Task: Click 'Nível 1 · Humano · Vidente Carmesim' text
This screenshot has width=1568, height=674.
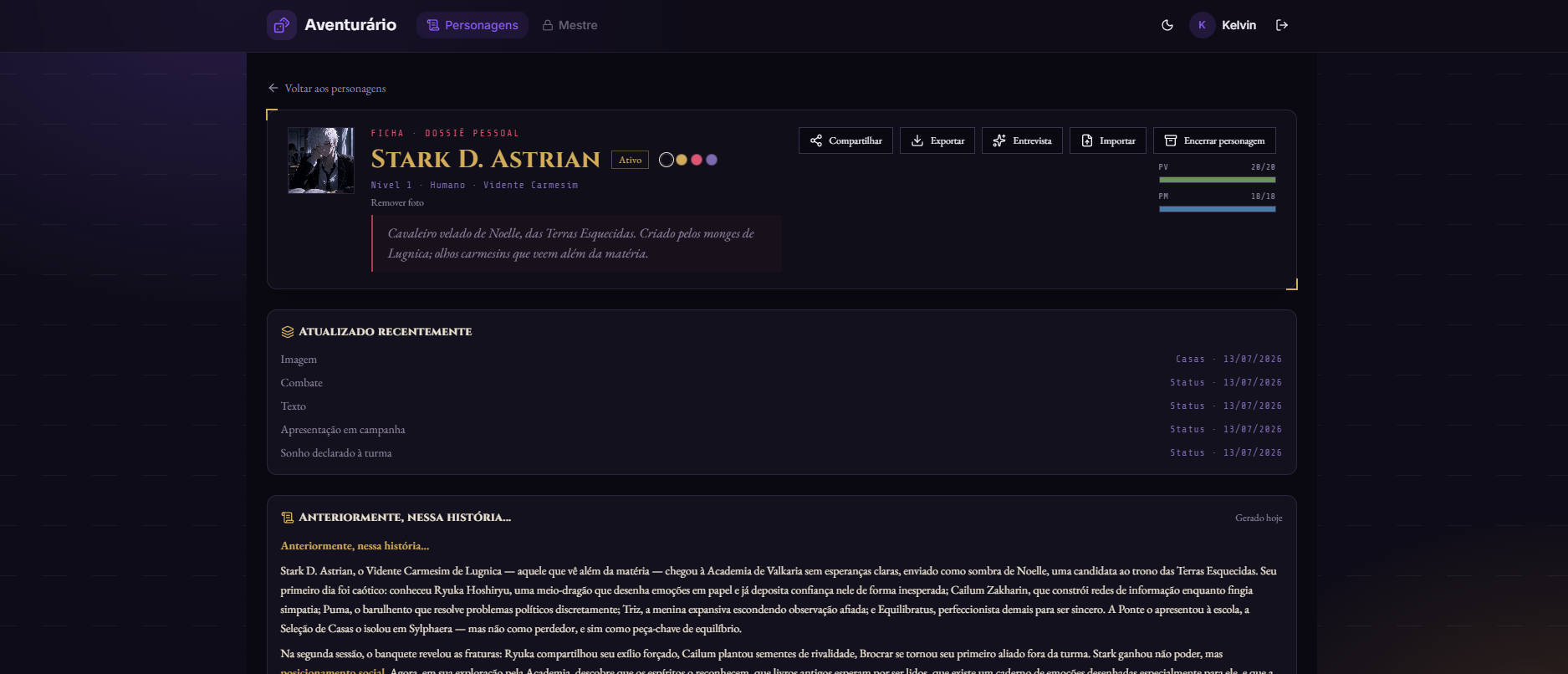Action: tap(475, 185)
